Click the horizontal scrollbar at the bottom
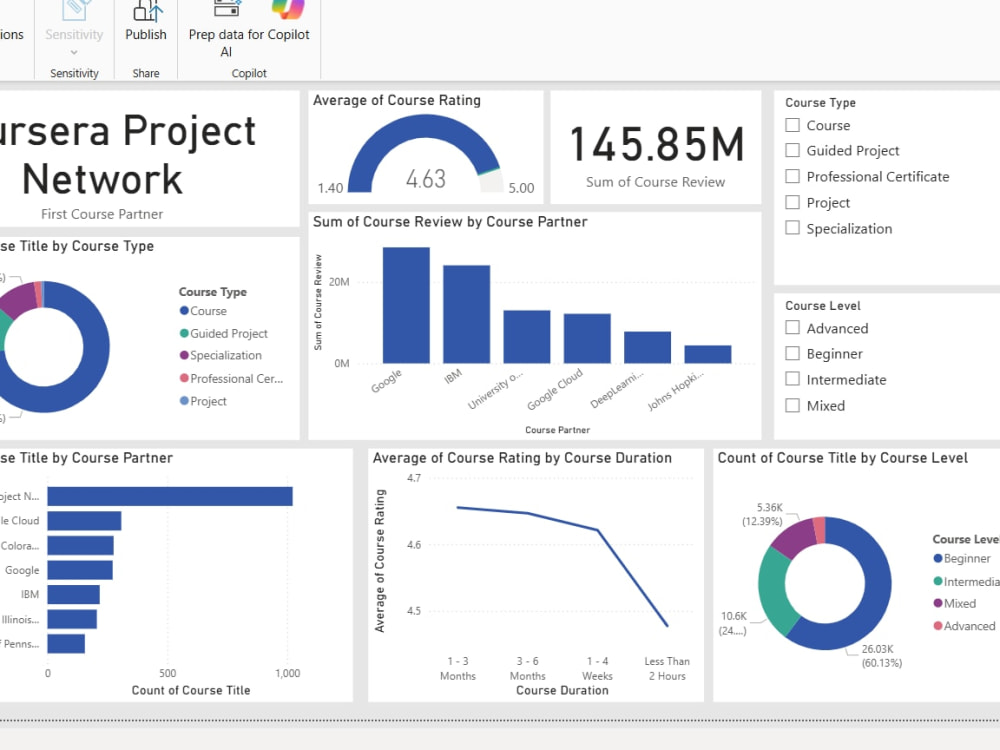The height and width of the screenshot is (750, 1000). click(x=500, y=721)
